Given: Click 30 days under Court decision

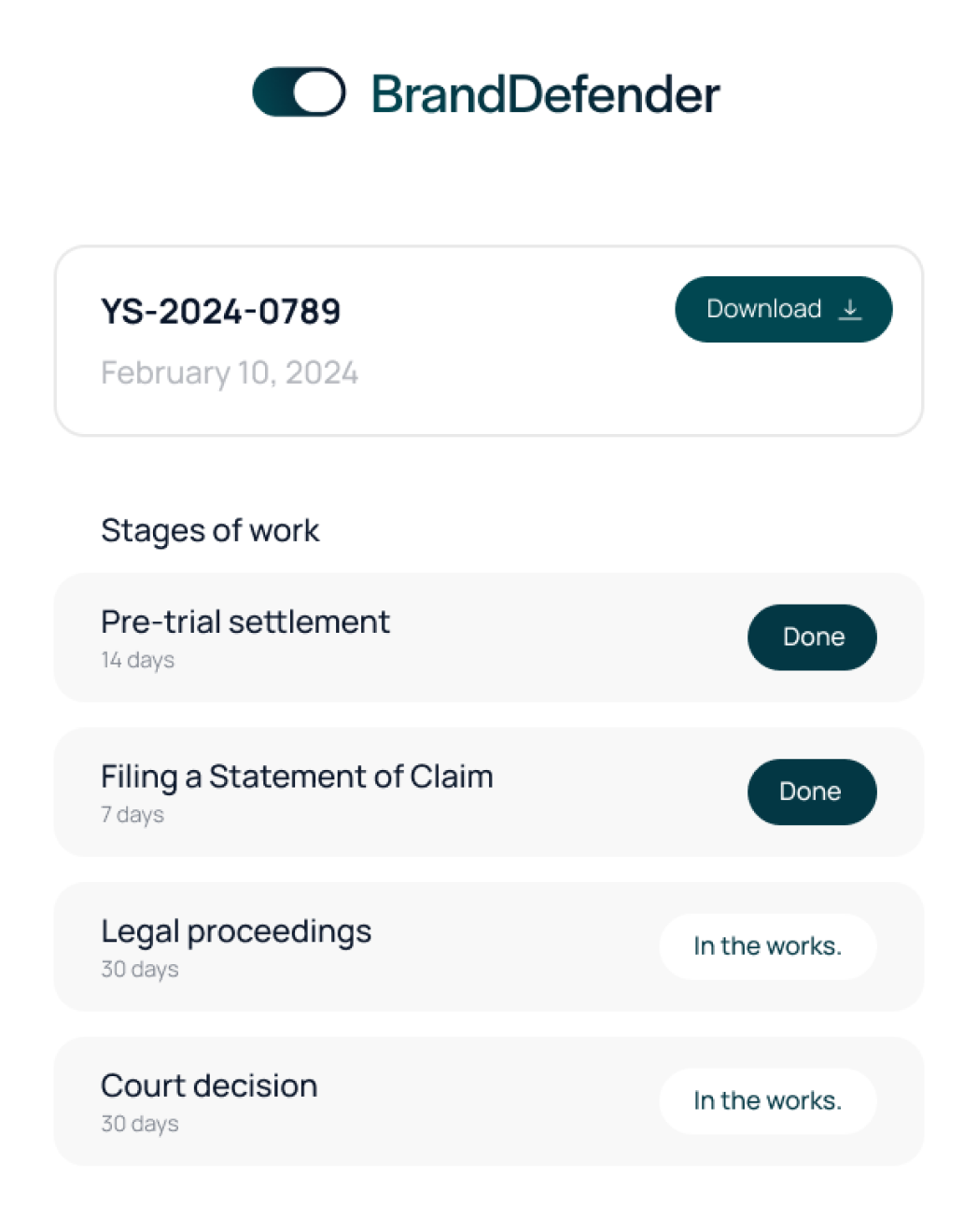Looking at the screenshot, I should click(140, 1125).
